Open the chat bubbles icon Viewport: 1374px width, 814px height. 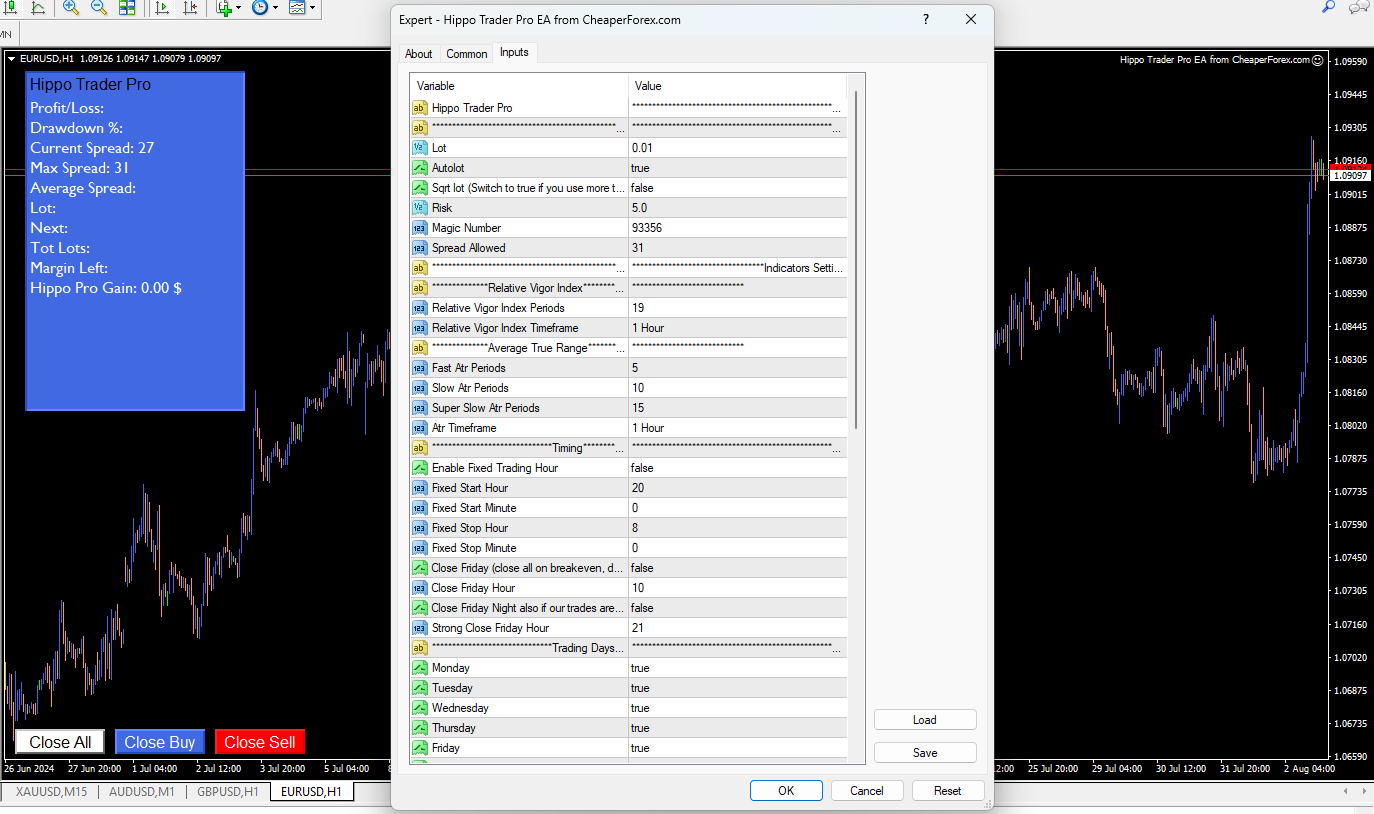click(1359, 7)
